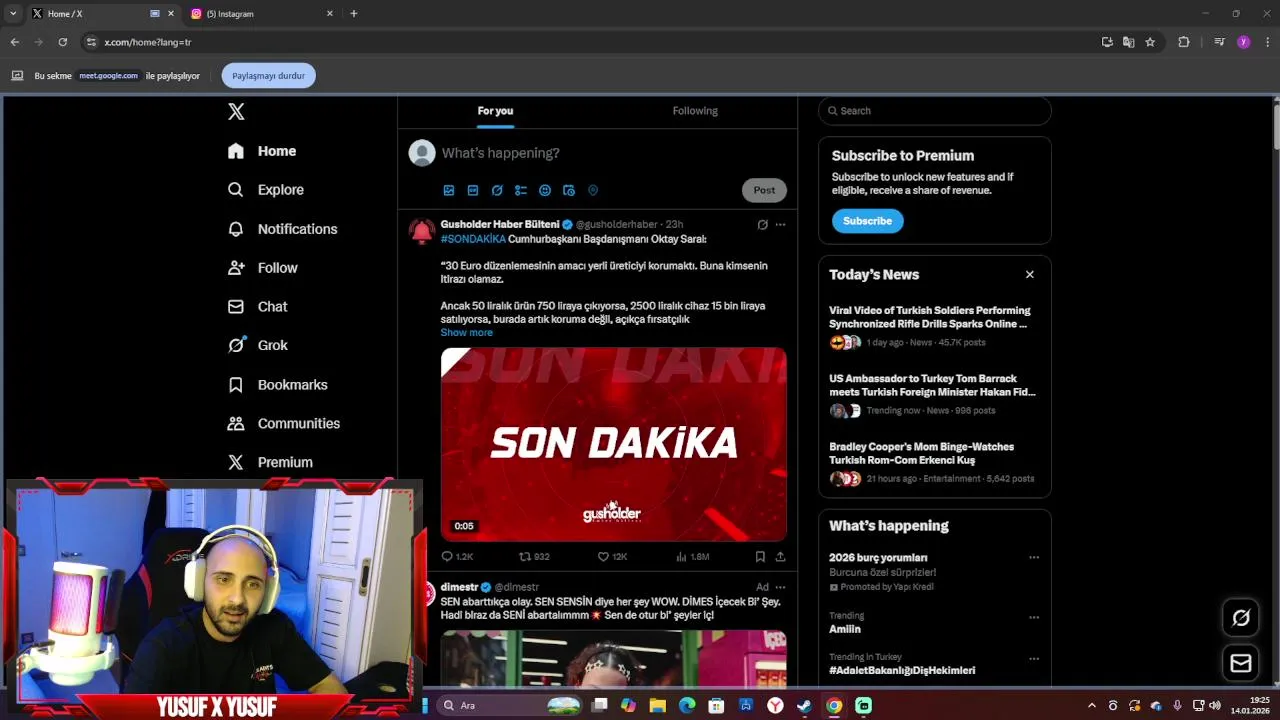Open Chrome three-dot menu
Screen dimensions: 1280x720
(x=1268, y=42)
